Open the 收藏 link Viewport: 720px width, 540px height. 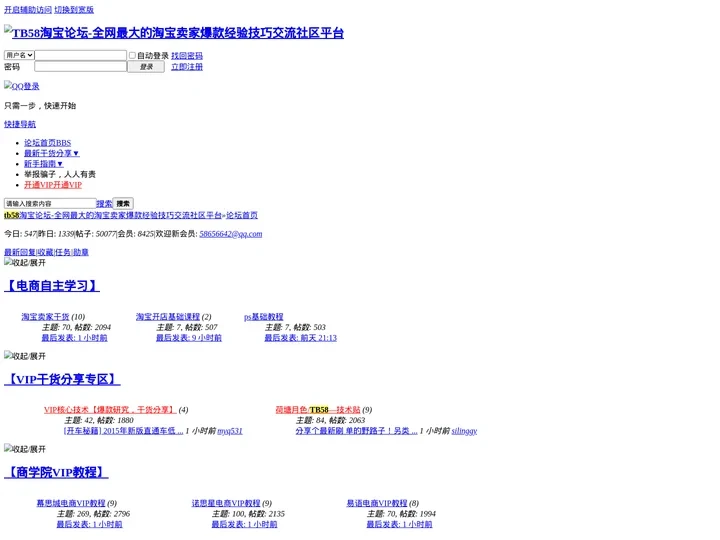45,253
